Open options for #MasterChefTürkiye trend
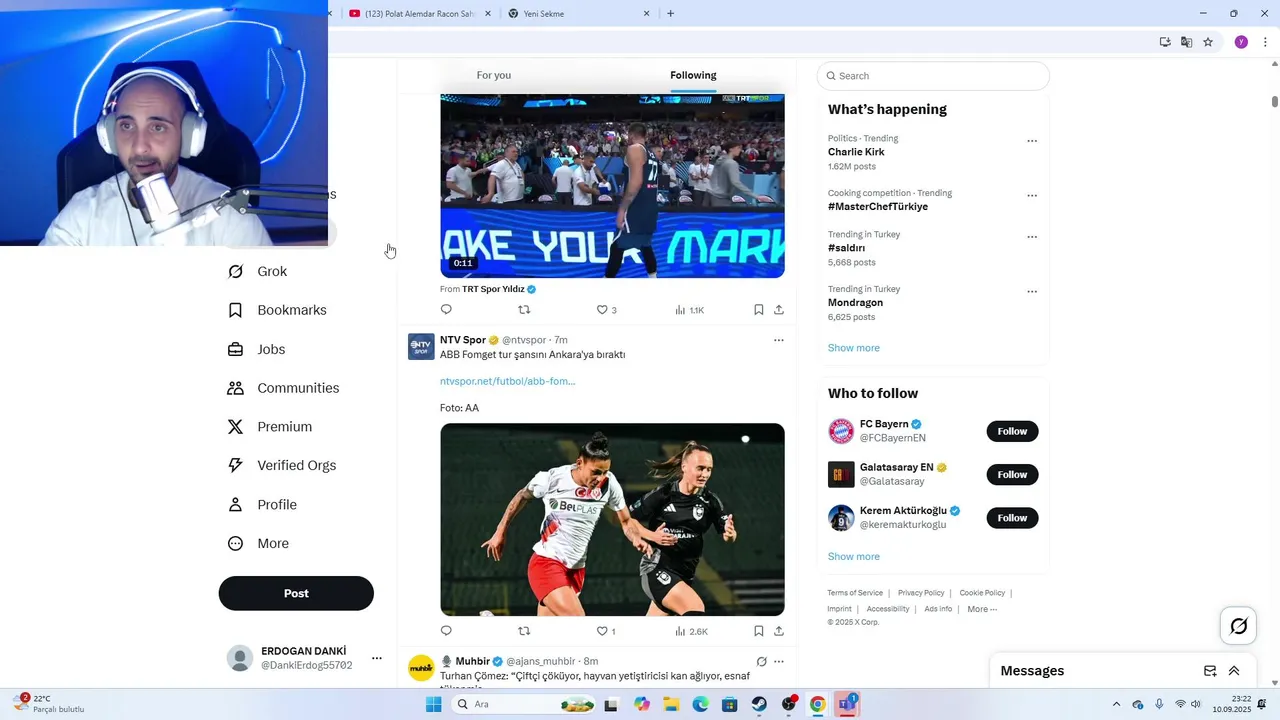This screenshot has width=1280, height=720. click(x=1032, y=195)
